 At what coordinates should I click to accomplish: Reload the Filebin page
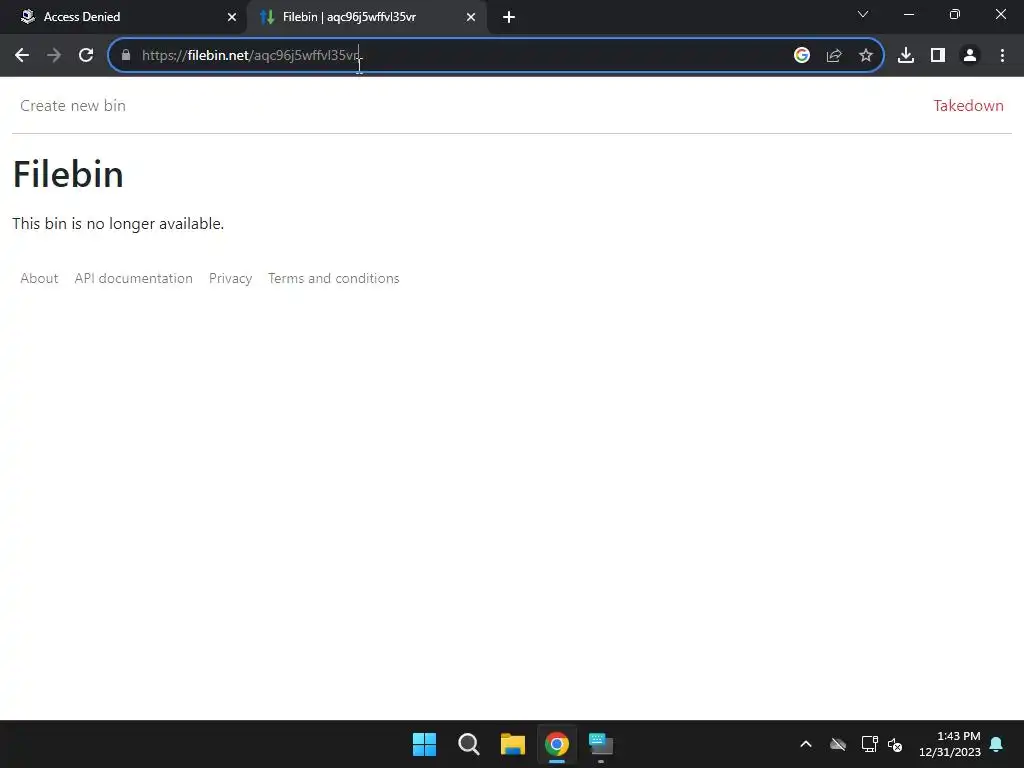[86, 56]
